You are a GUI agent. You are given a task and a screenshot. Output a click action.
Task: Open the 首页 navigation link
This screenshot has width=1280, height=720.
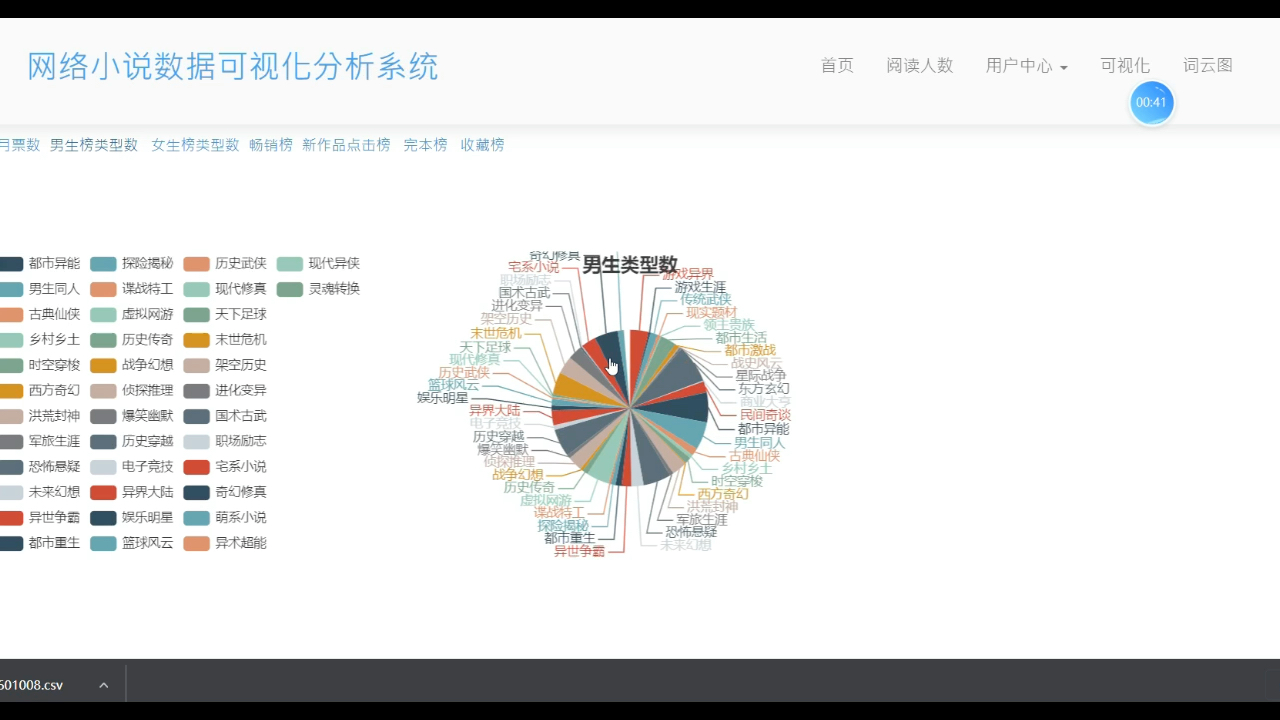[x=837, y=65]
